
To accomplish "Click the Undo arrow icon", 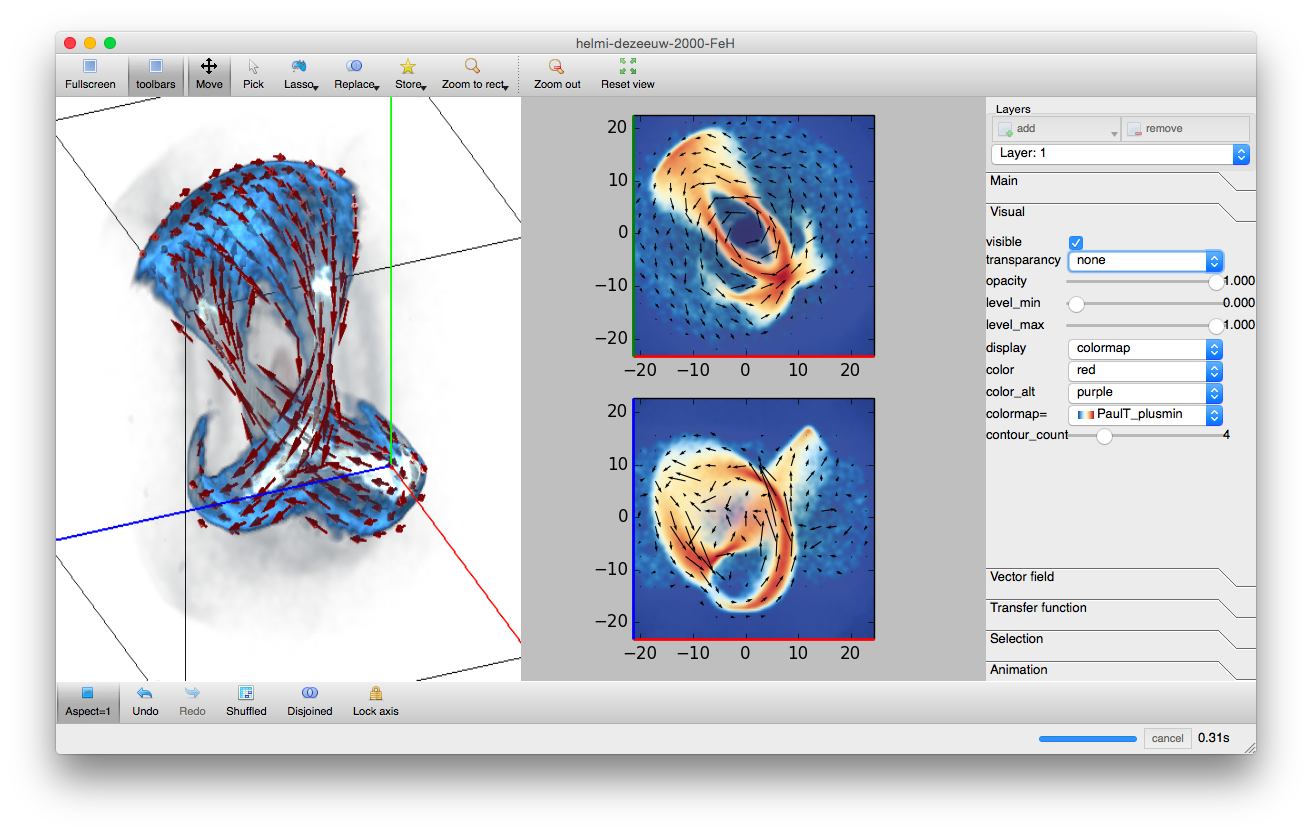I will point(145,700).
